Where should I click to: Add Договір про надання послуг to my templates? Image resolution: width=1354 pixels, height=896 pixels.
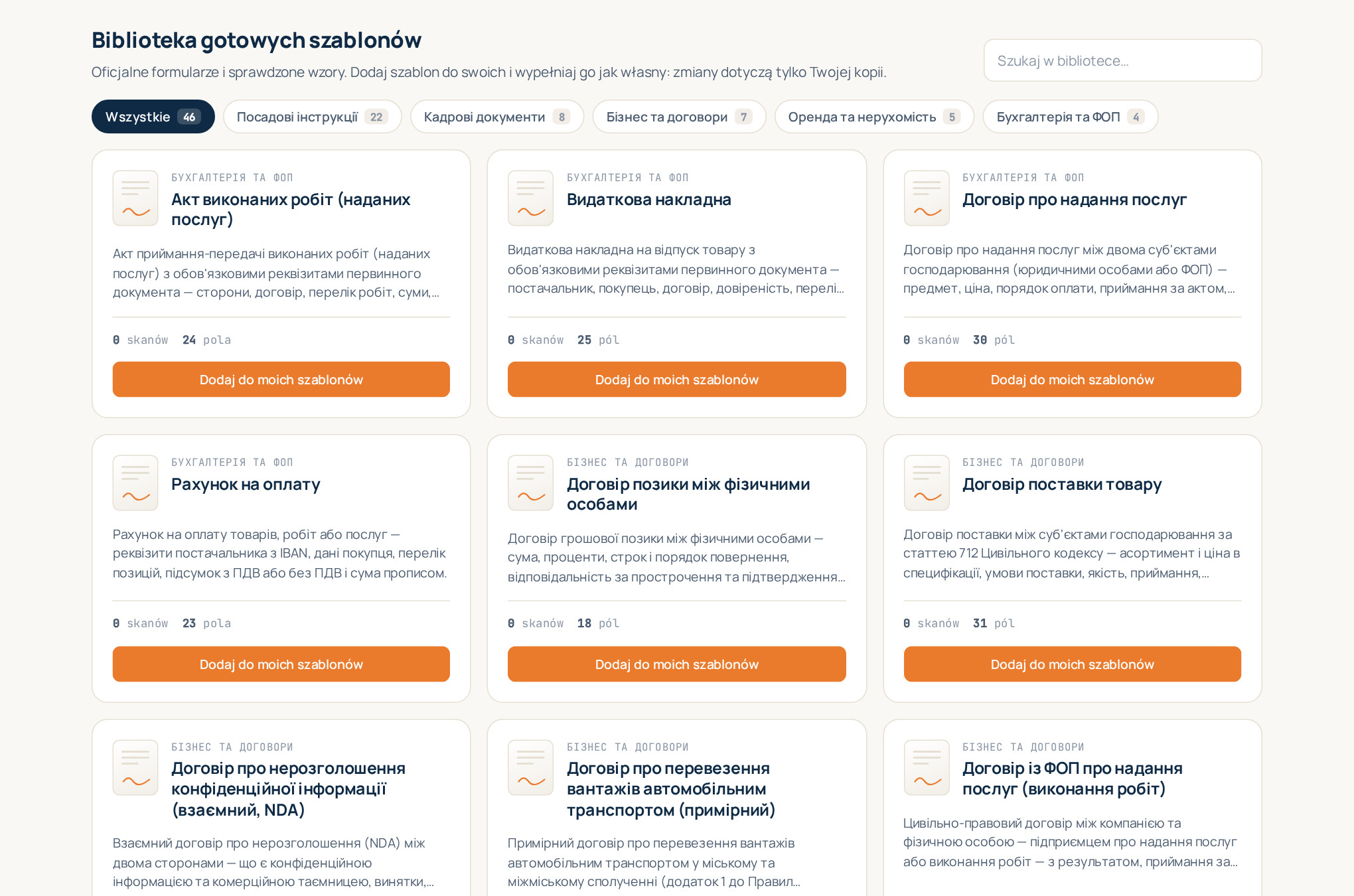pyautogui.click(x=1073, y=380)
